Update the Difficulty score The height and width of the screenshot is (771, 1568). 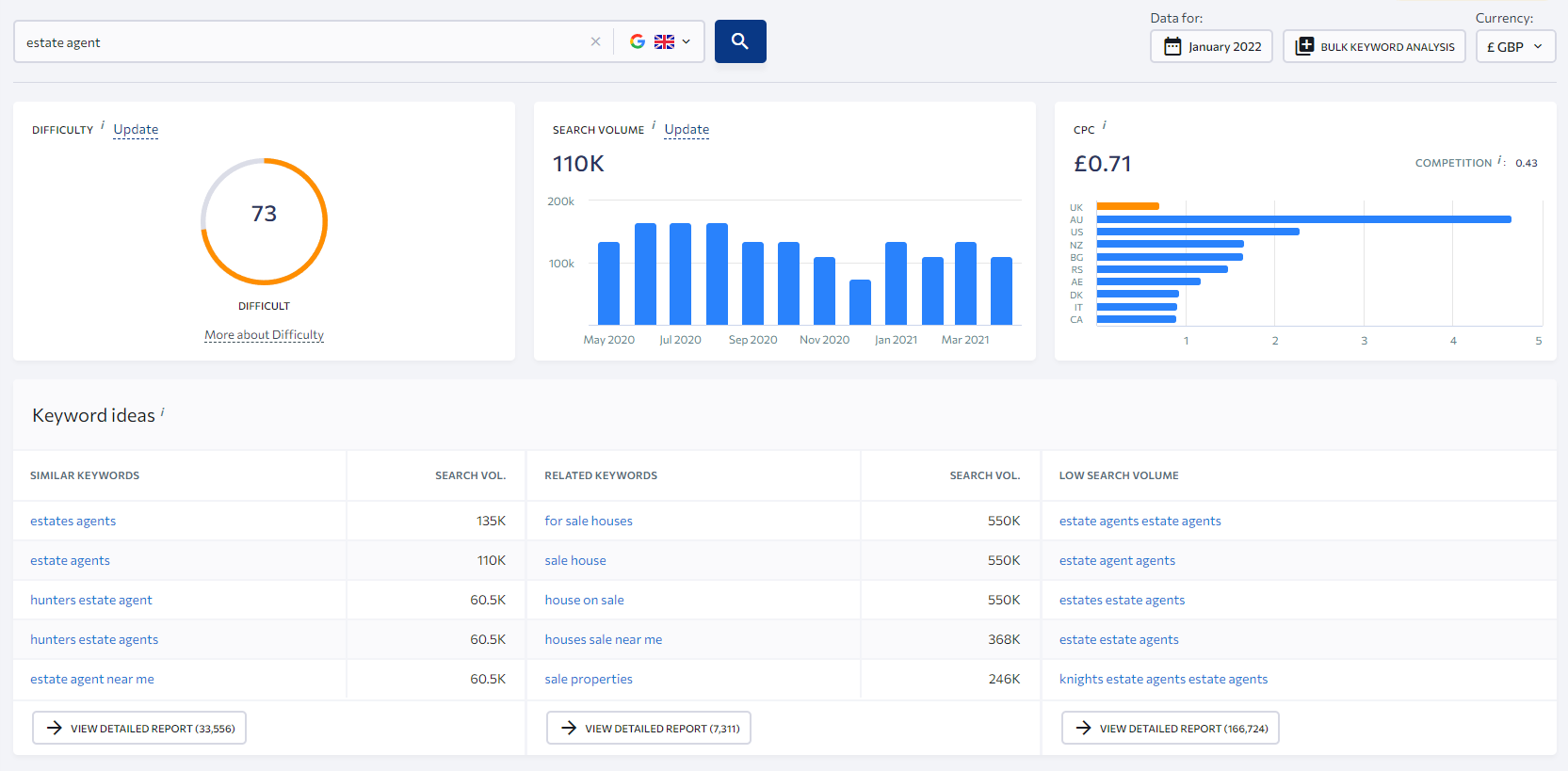(136, 129)
